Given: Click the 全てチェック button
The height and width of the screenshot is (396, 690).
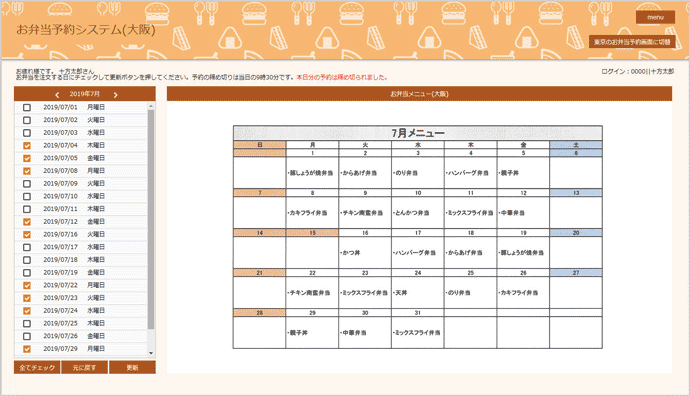Looking at the screenshot, I should [x=37, y=367].
